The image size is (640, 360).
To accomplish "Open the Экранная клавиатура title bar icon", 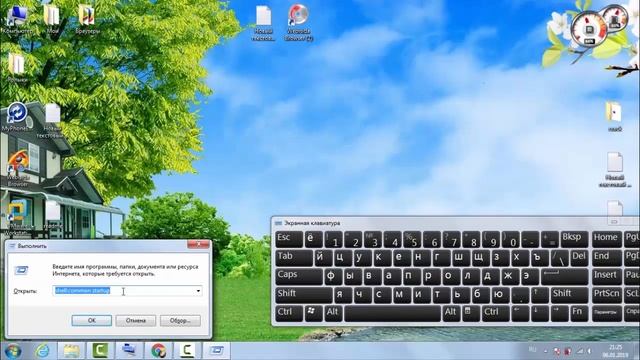I will tap(278, 223).
